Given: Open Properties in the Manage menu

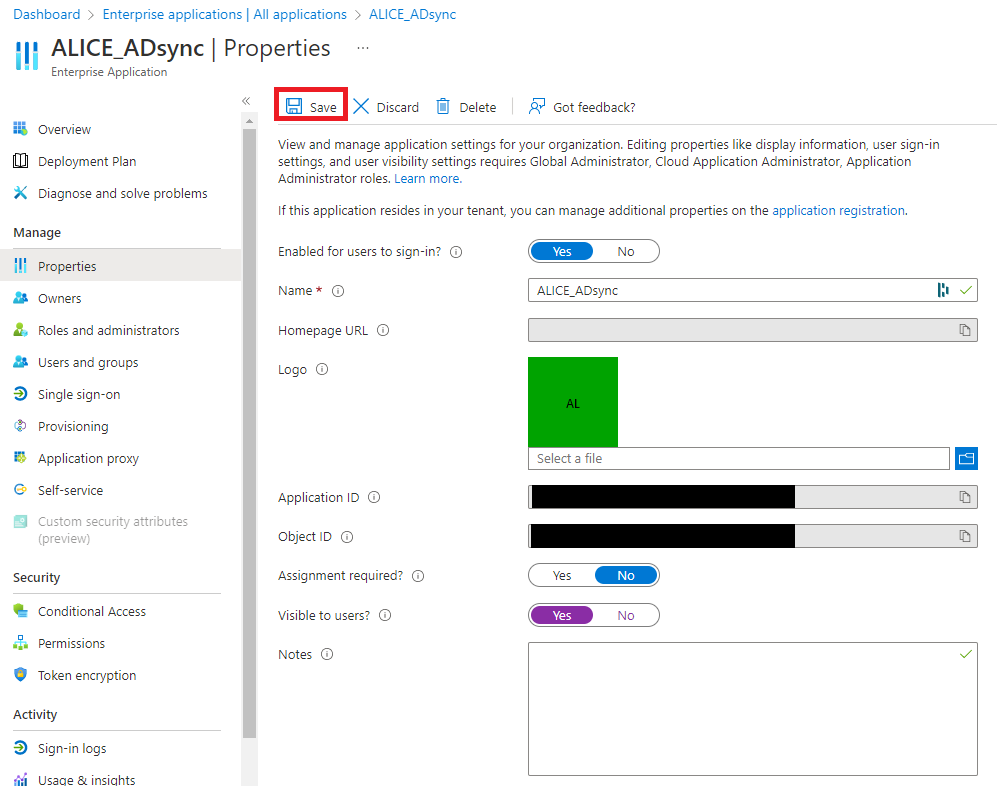Looking at the screenshot, I should [x=120, y=265].
